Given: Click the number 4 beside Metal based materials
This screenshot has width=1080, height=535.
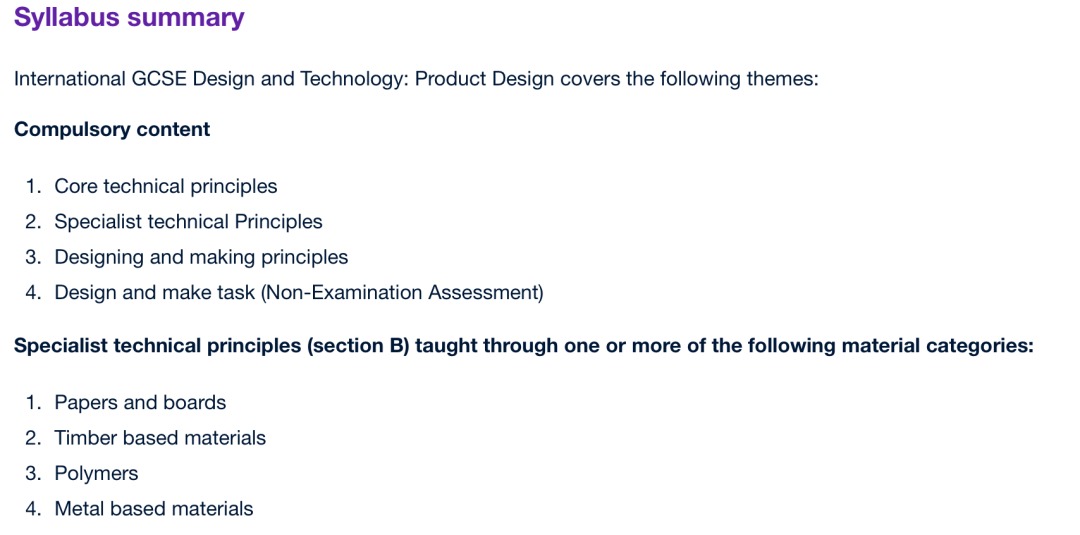Looking at the screenshot, I should coord(32,510).
